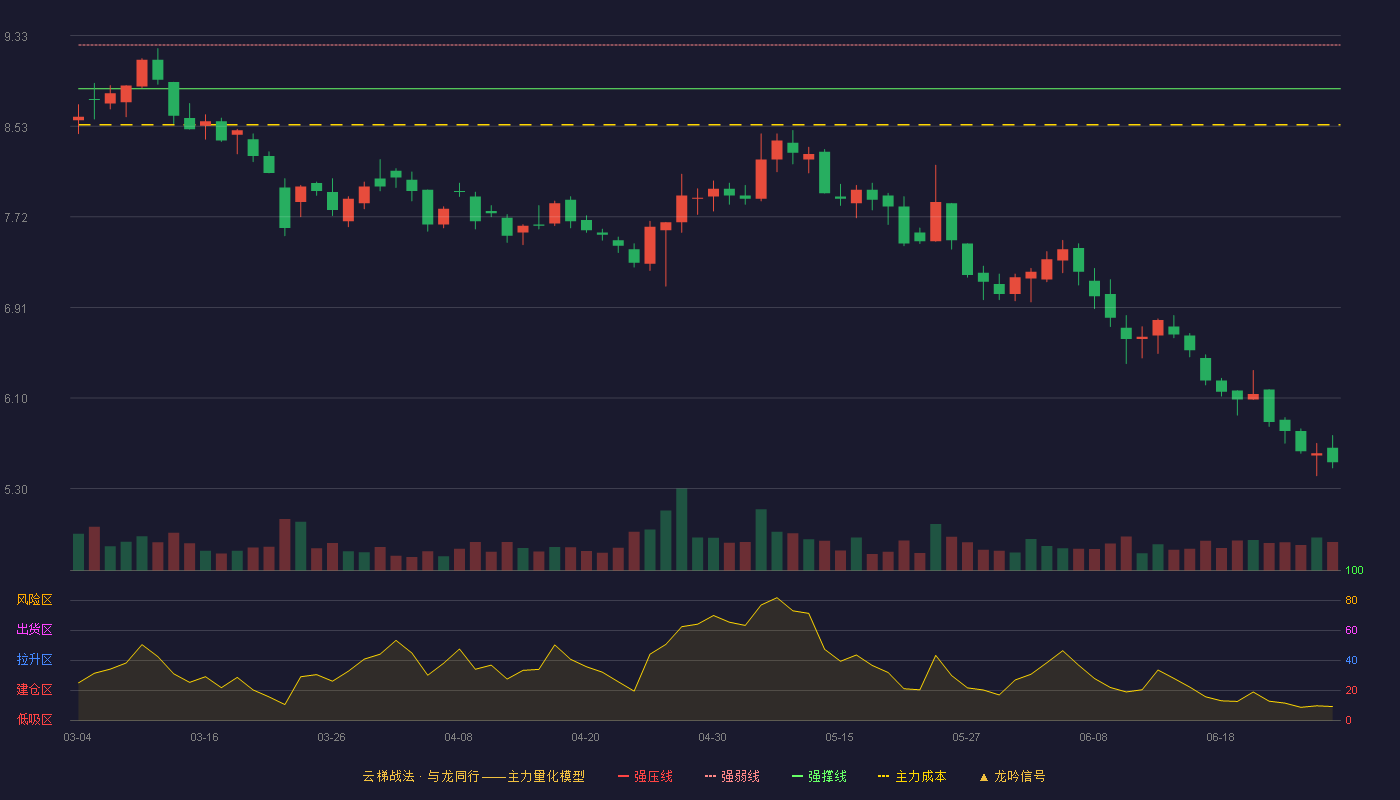Click the 03-16 date label
Image resolution: width=1400 pixels, height=800 pixels.
point(204,737)
